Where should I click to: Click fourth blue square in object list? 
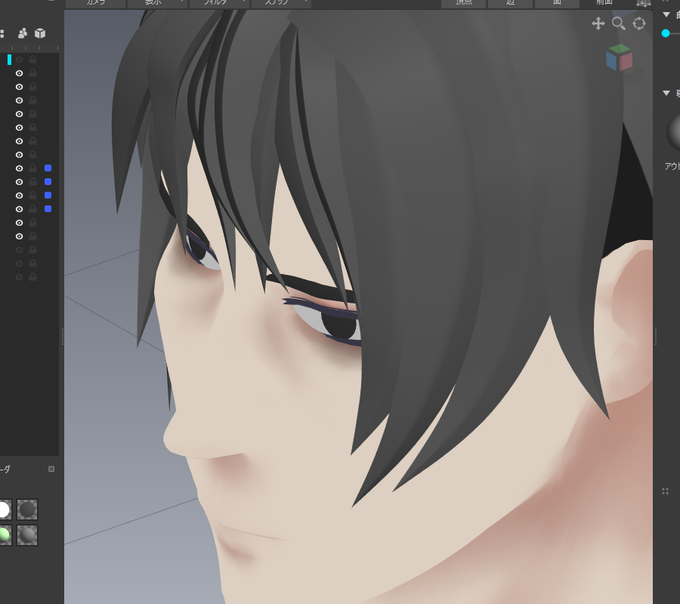pyautogui.click(x=48, y=209)
